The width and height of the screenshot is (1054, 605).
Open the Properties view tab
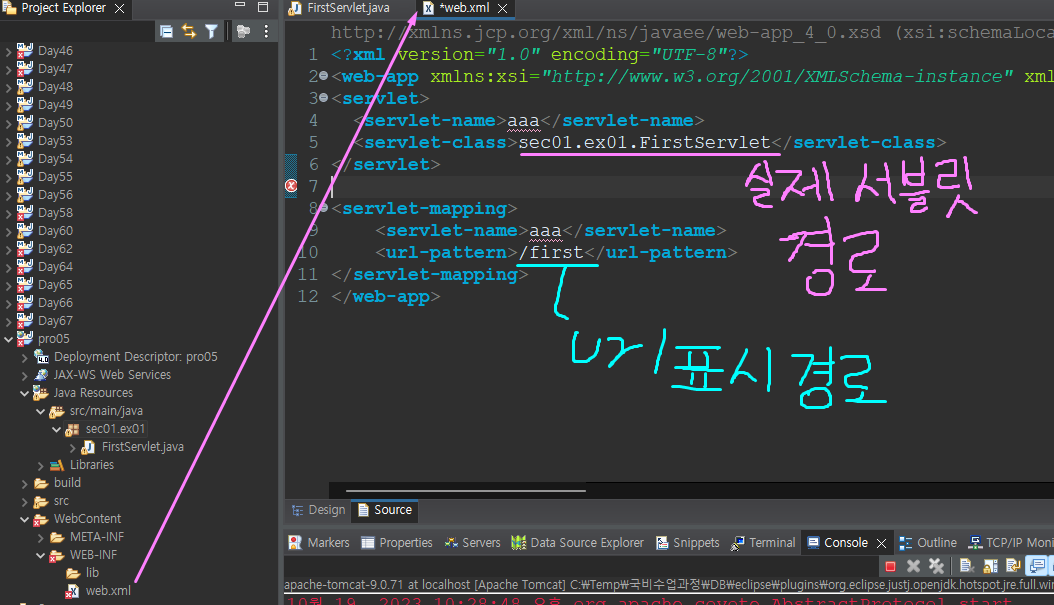(397, 542)
